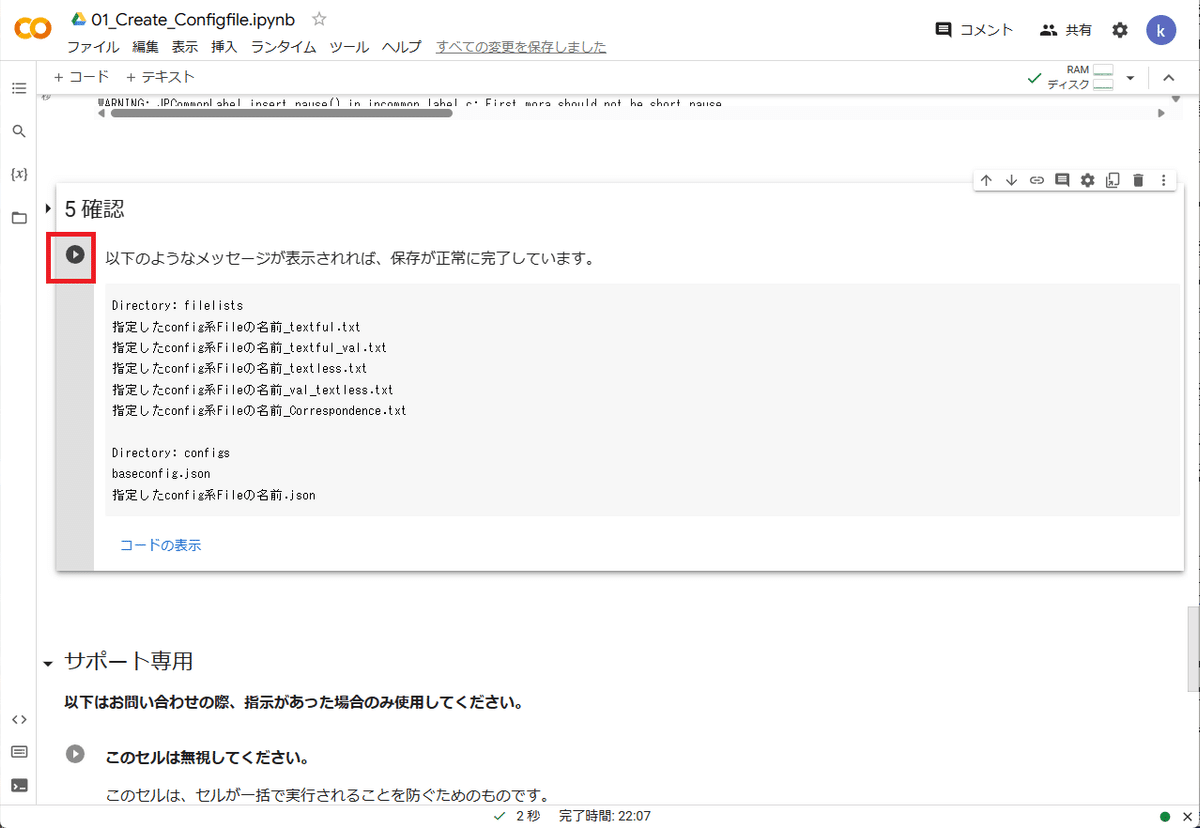Click the Google Drive icon beside title

(77, 19)
